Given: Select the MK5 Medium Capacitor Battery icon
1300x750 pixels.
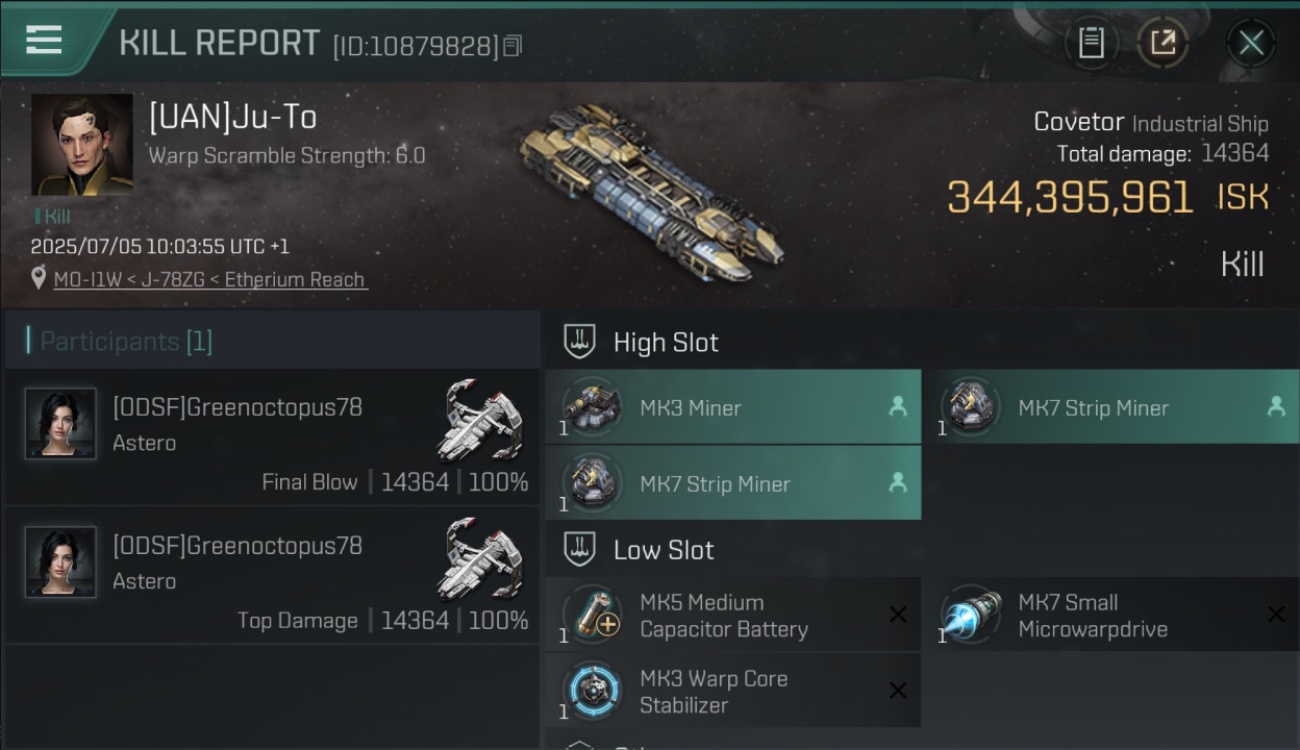Looking at the screenshot, I should 592,614.
